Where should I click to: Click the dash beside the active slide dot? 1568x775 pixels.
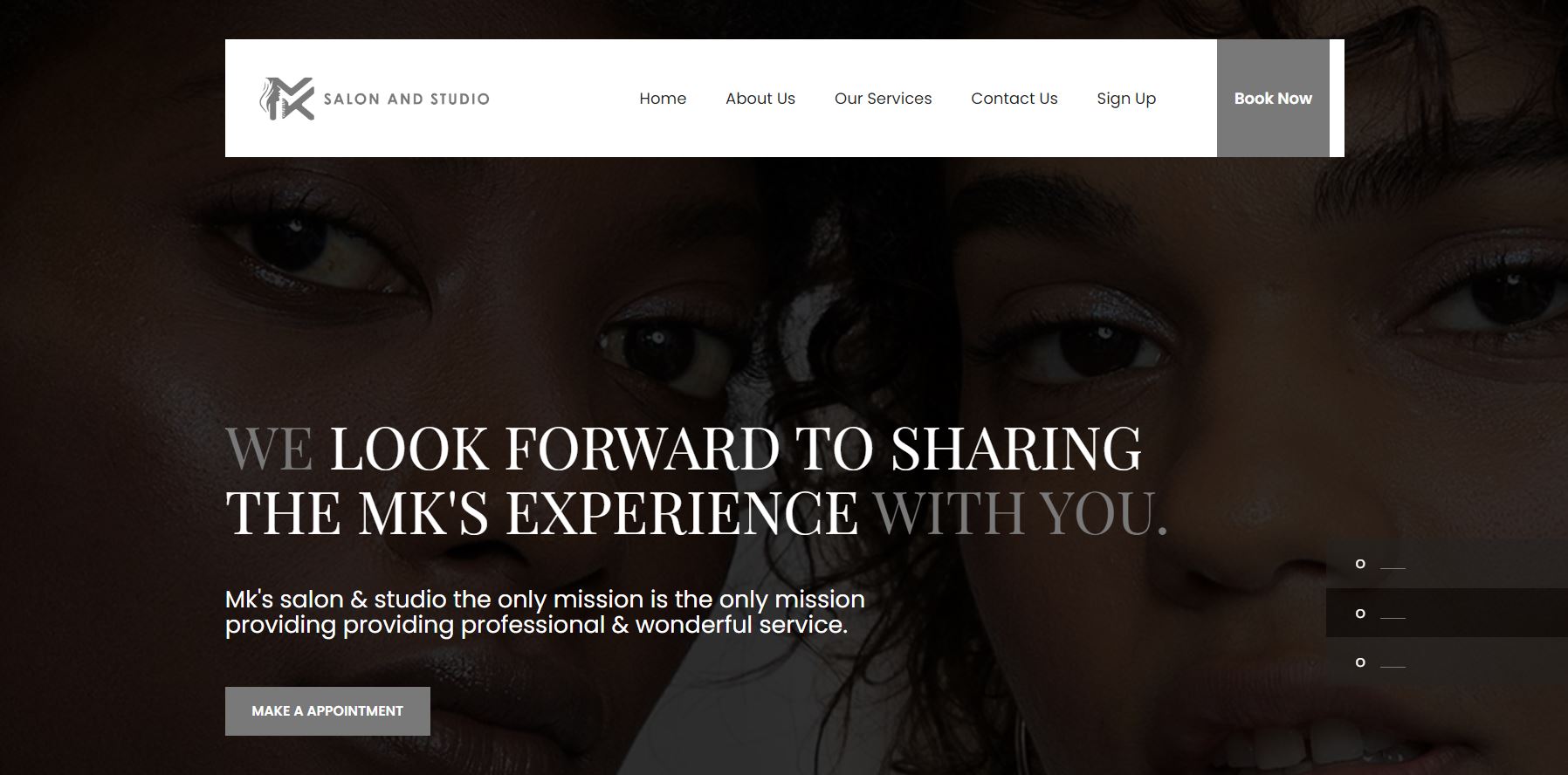pyautogui.click(x=1393, y=618)
